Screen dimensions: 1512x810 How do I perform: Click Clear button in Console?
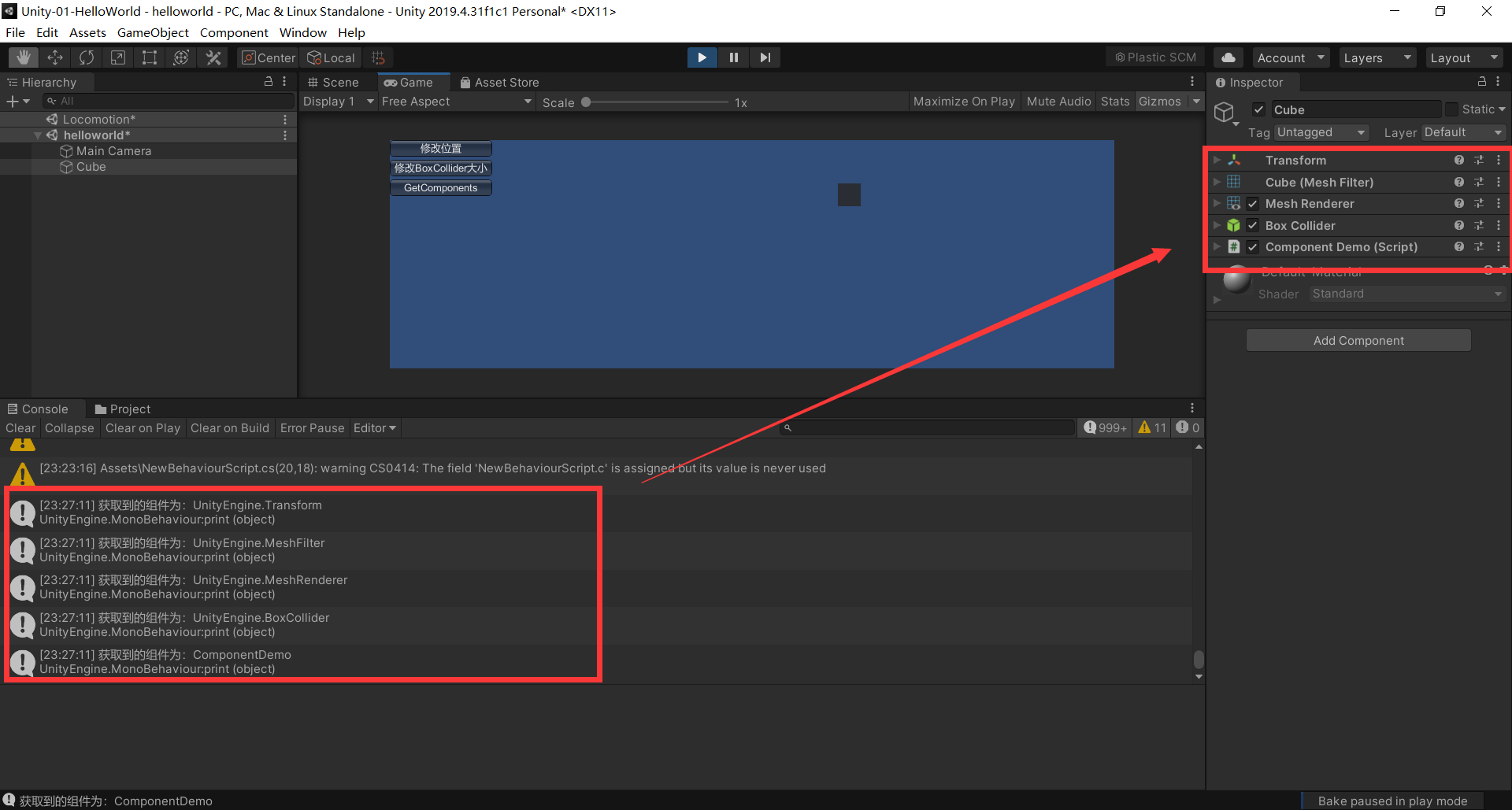coord(20,427)
